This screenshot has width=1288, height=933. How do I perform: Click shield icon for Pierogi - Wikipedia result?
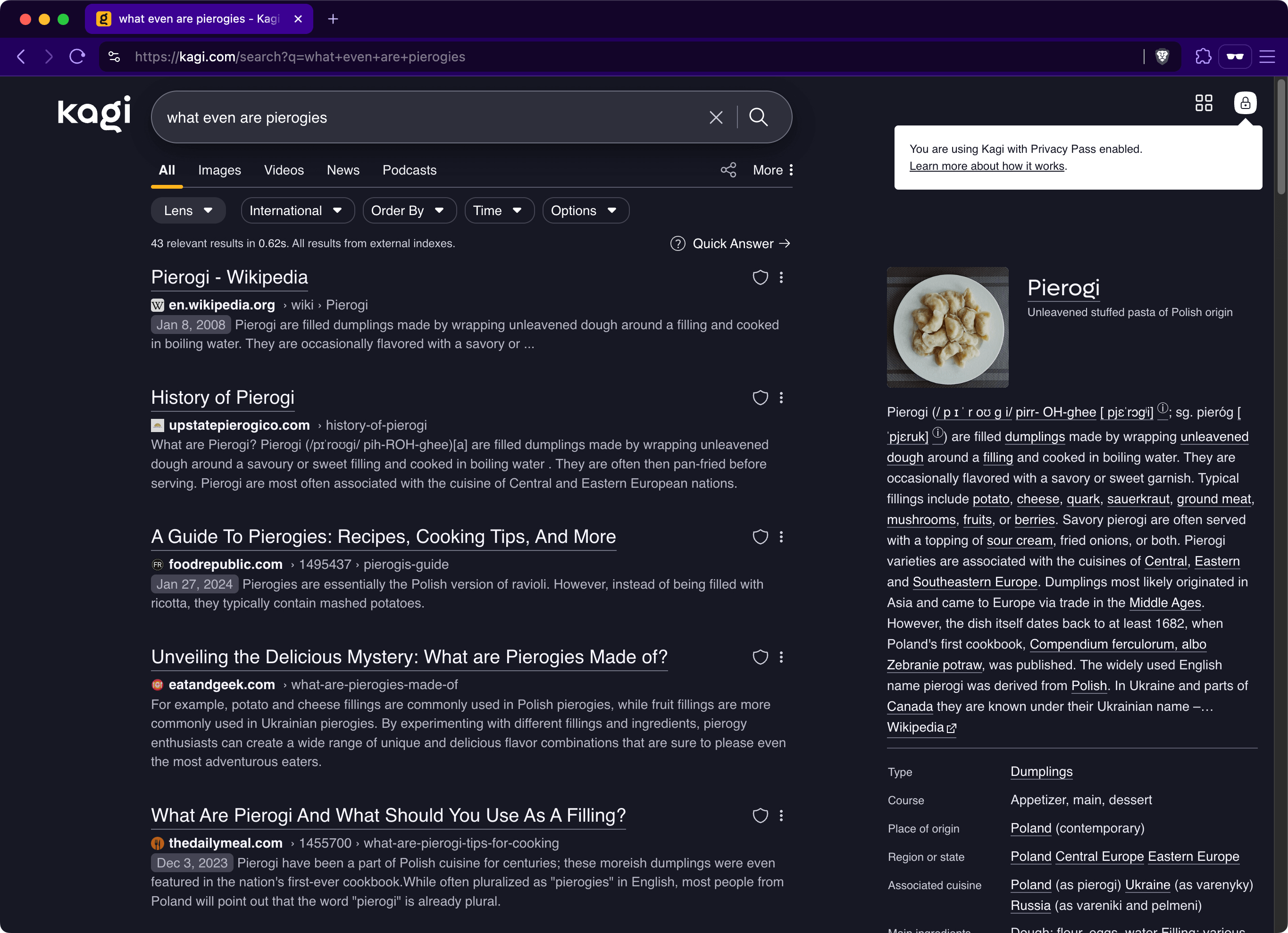(760, 277)
